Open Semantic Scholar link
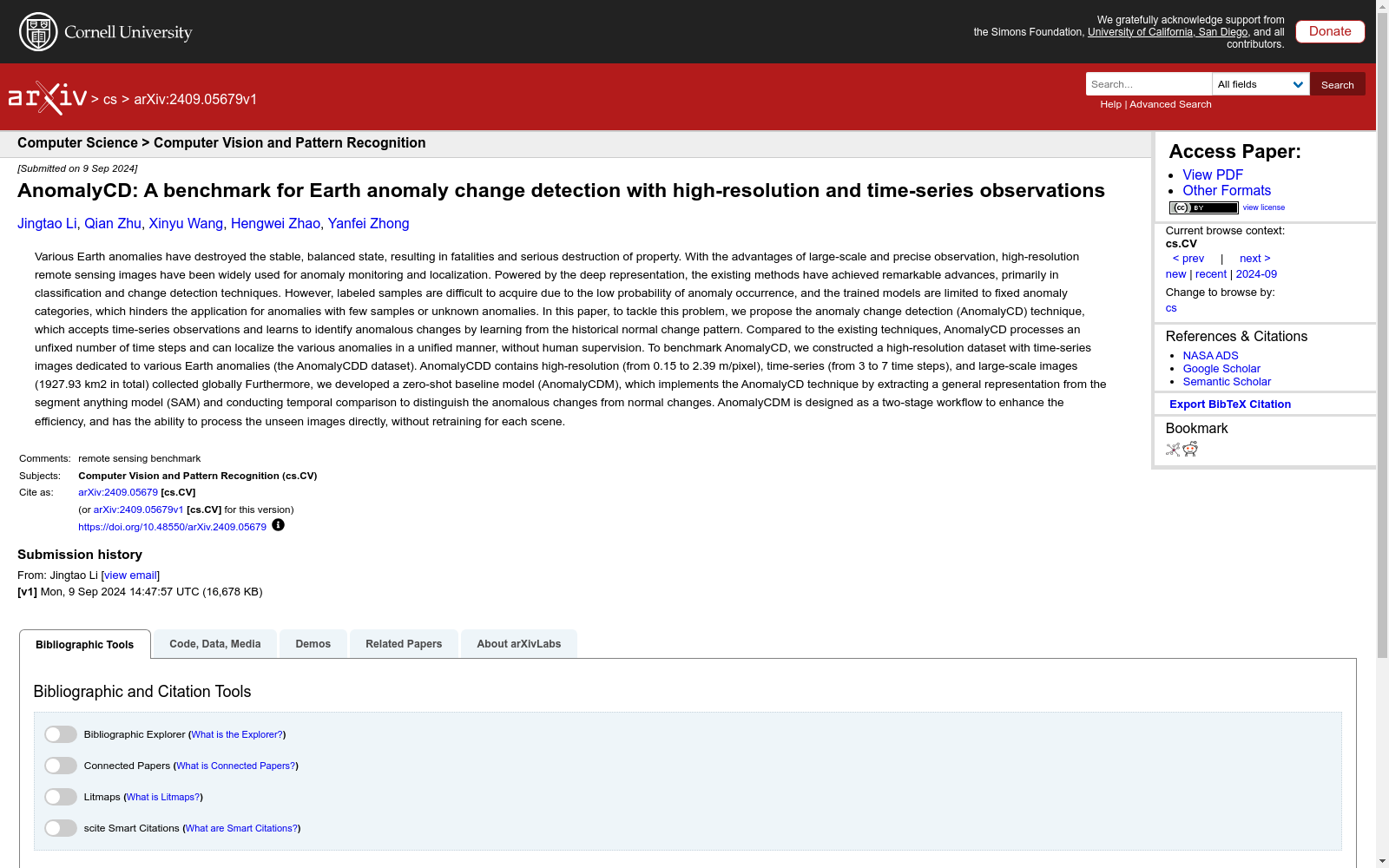 click(x=1227, y=382)
